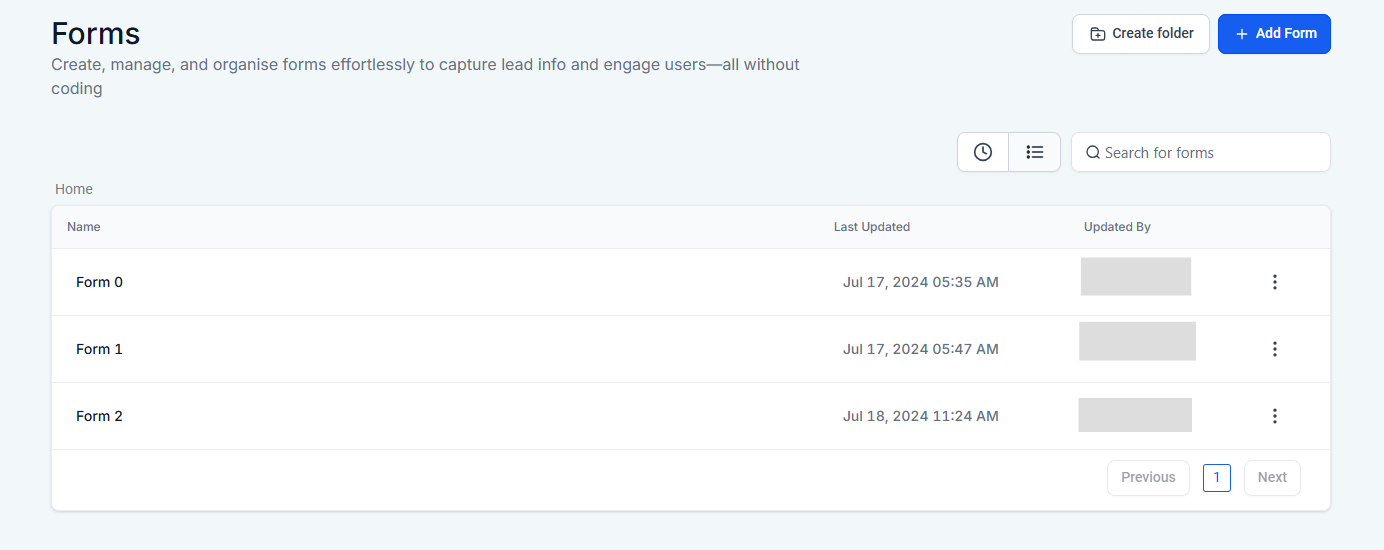Focus the Search for forms field
1384x550 pixels.
click(1210, 153)
